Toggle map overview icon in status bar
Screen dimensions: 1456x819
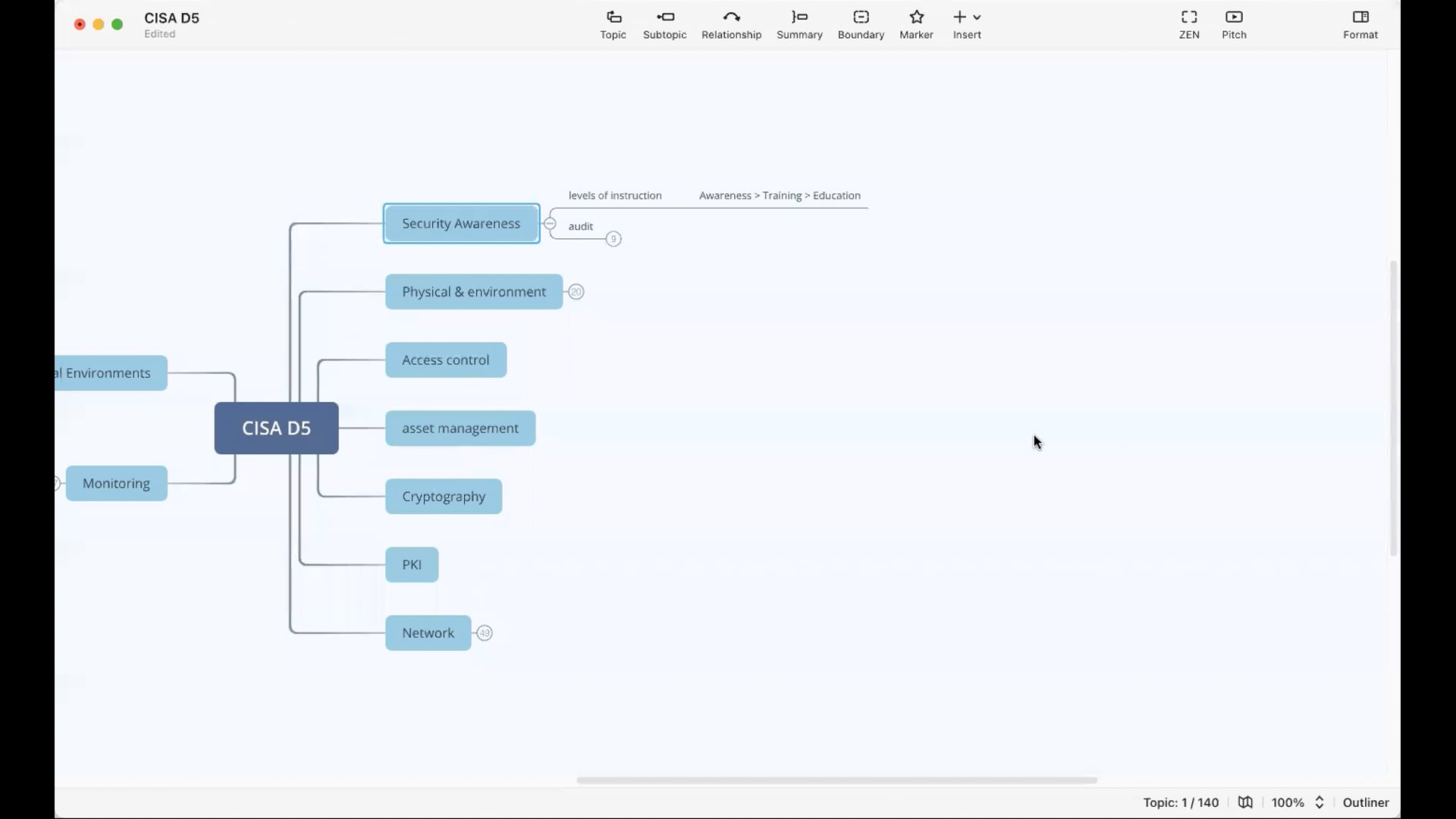(x=1245, y=802)
